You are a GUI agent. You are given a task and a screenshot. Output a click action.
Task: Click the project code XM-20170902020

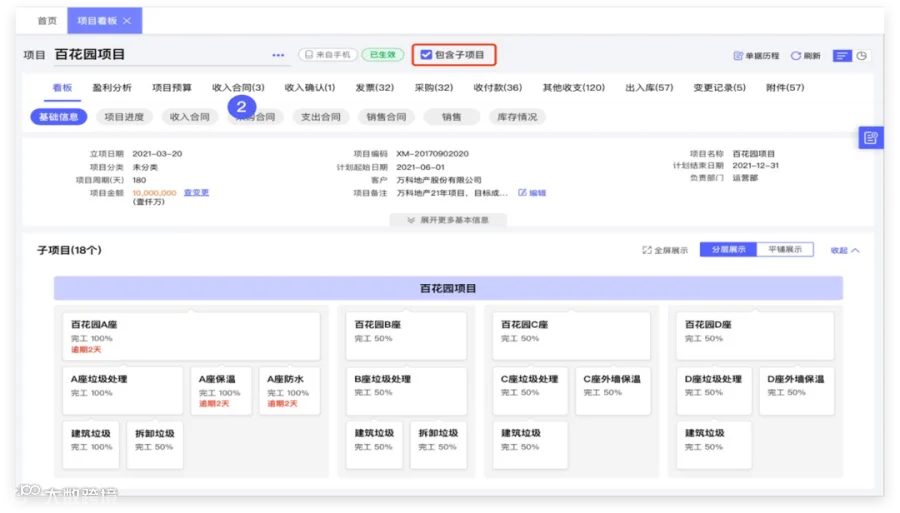(x=432, y=154)
